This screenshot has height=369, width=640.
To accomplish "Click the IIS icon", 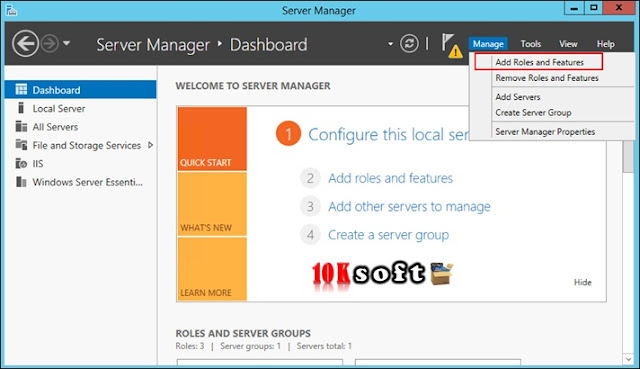I will click(x=21, y=163).
